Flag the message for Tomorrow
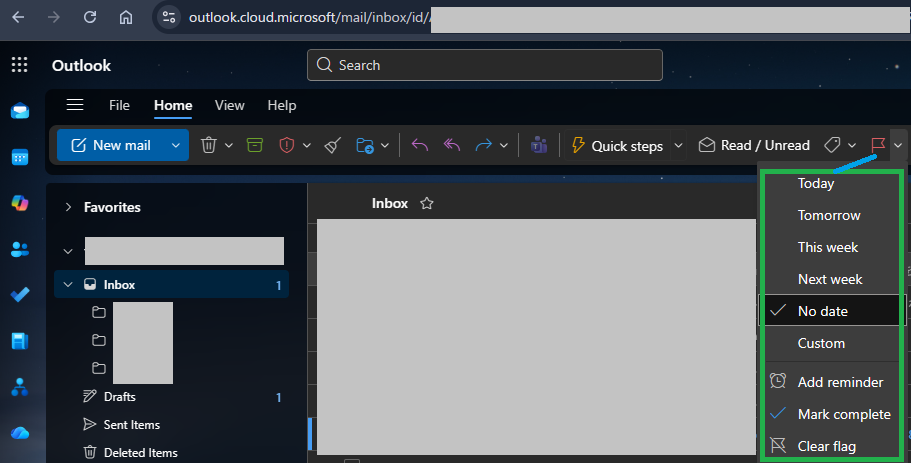 click(831, 216)
